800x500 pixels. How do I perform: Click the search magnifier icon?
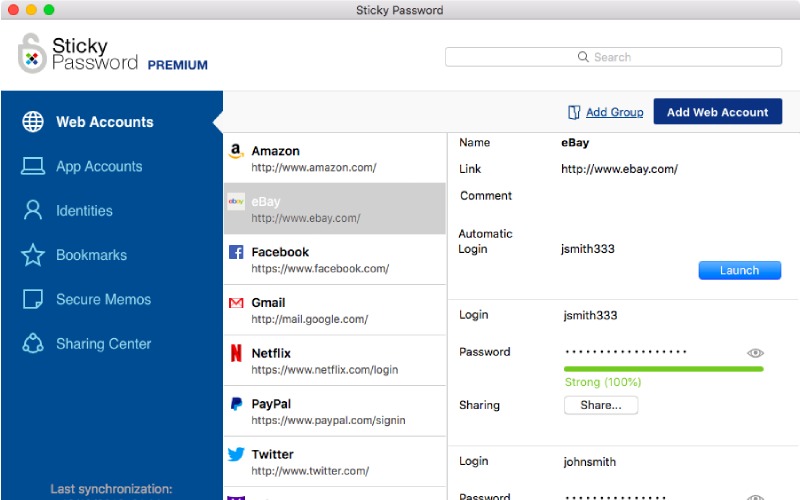pyautogui.click(x=583, y=57)
